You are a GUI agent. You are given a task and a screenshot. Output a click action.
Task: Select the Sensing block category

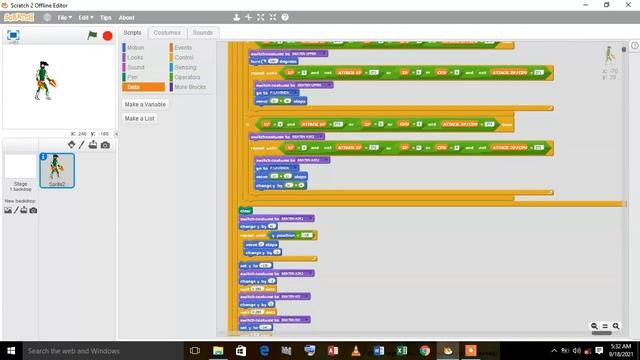(190, 67)
